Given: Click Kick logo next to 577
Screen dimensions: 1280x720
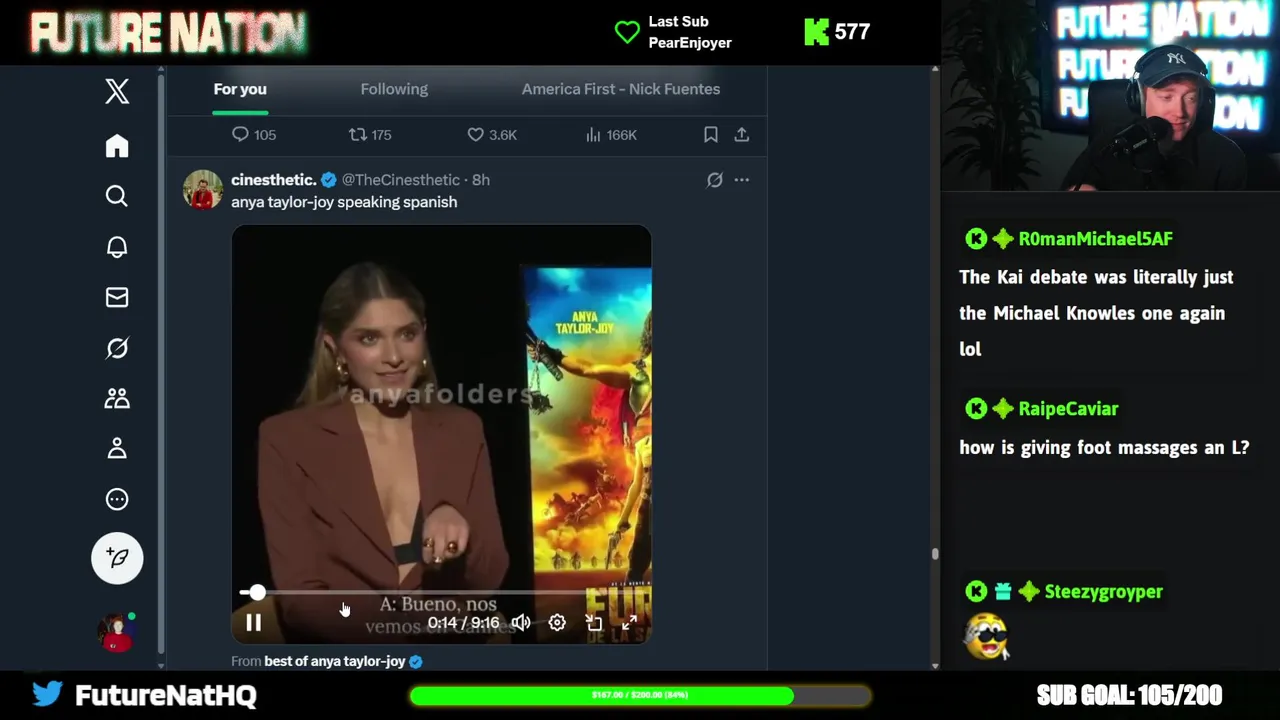Looking at the screenshot, I should point(816,32).
